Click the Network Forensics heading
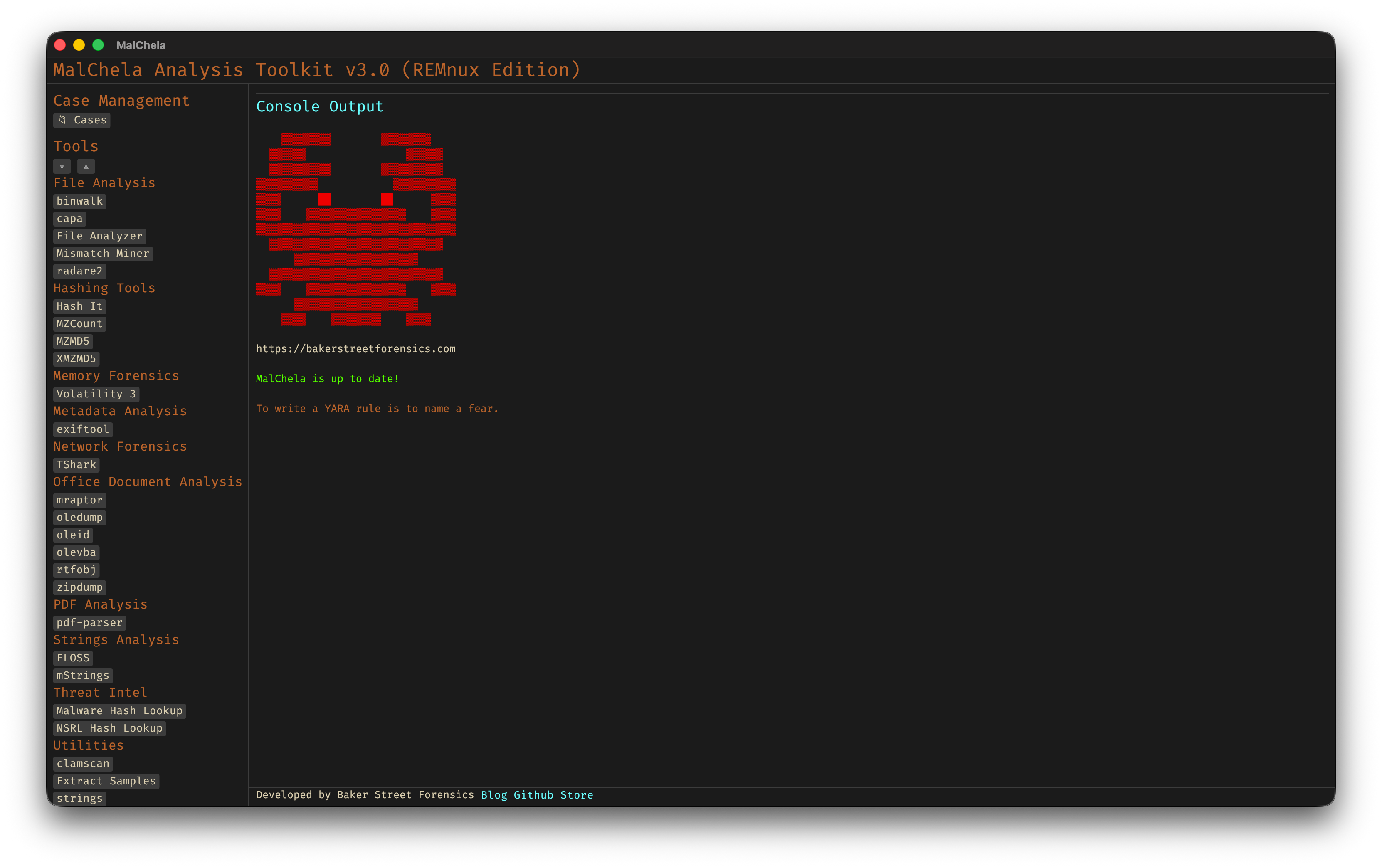The height and width of the screenshot is (868, 1382). pos(120,446)
